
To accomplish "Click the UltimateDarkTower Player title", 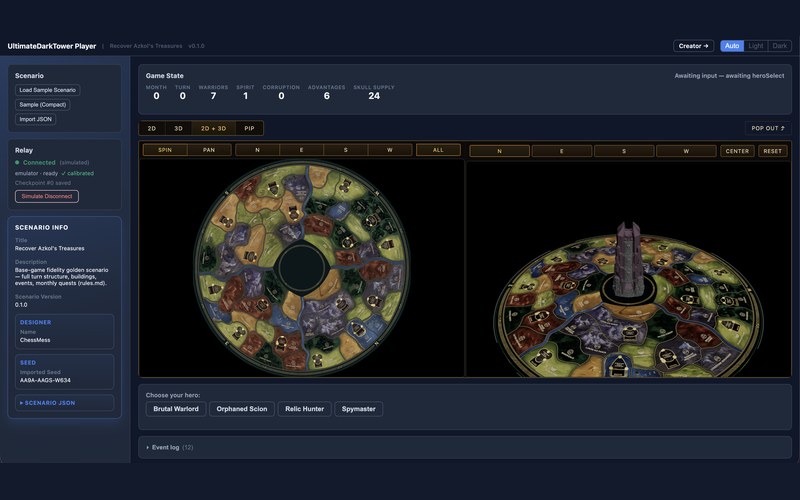I will 52,46.
